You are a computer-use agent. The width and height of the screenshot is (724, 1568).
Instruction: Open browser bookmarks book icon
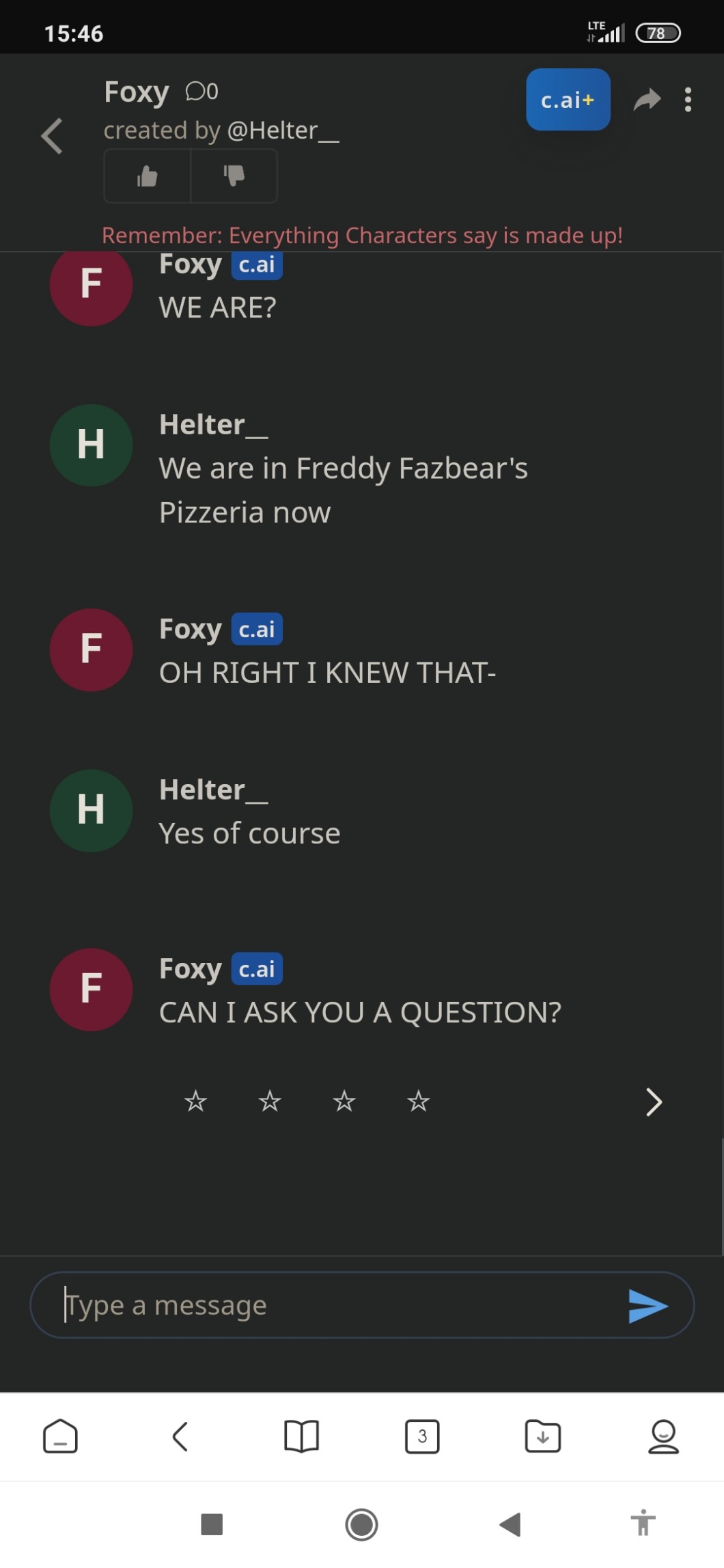coord(301,1436)
